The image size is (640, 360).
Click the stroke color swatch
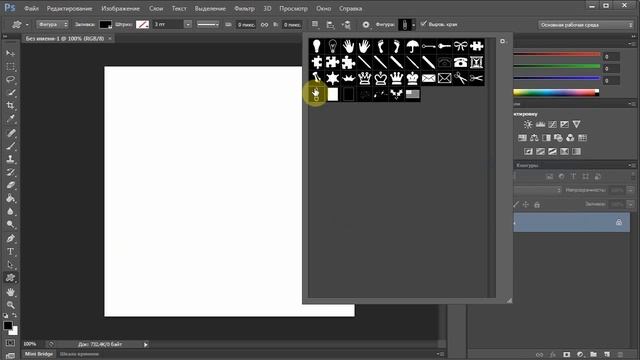pos(142,24)
